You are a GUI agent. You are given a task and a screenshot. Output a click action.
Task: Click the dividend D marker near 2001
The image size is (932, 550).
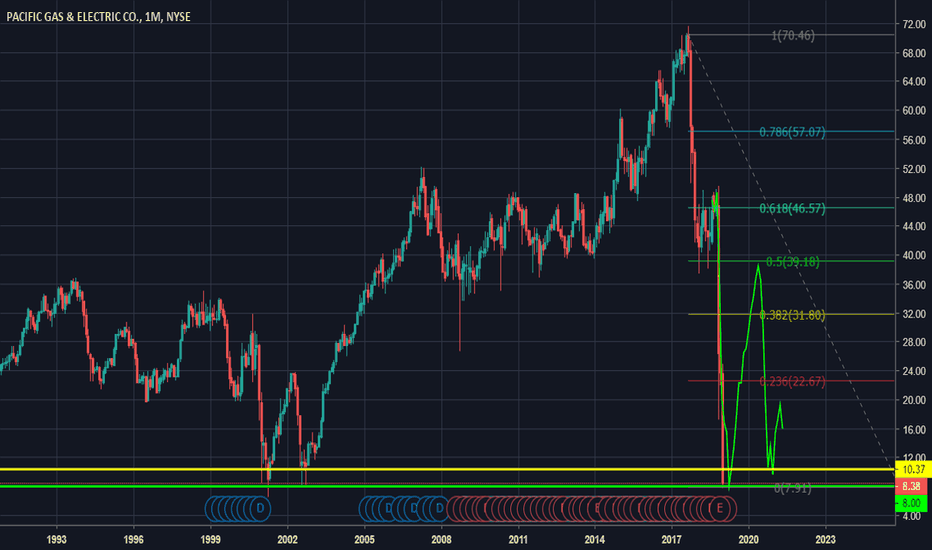click(260, 508)
